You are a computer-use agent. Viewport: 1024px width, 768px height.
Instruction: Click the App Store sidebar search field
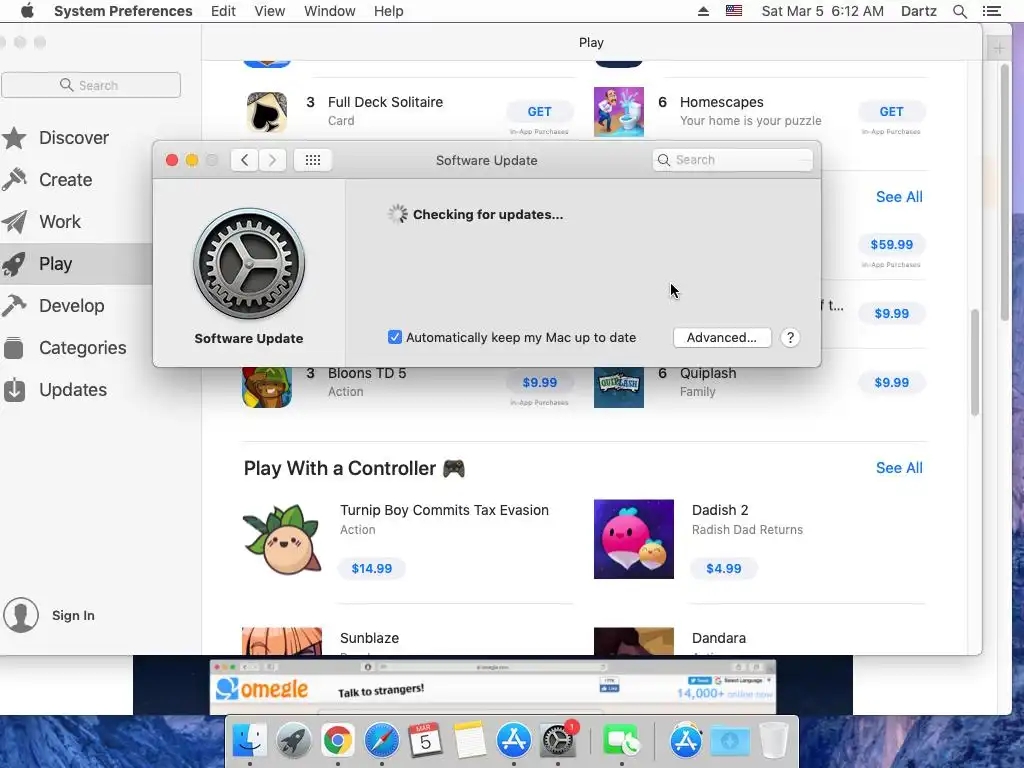pos(91,85)
